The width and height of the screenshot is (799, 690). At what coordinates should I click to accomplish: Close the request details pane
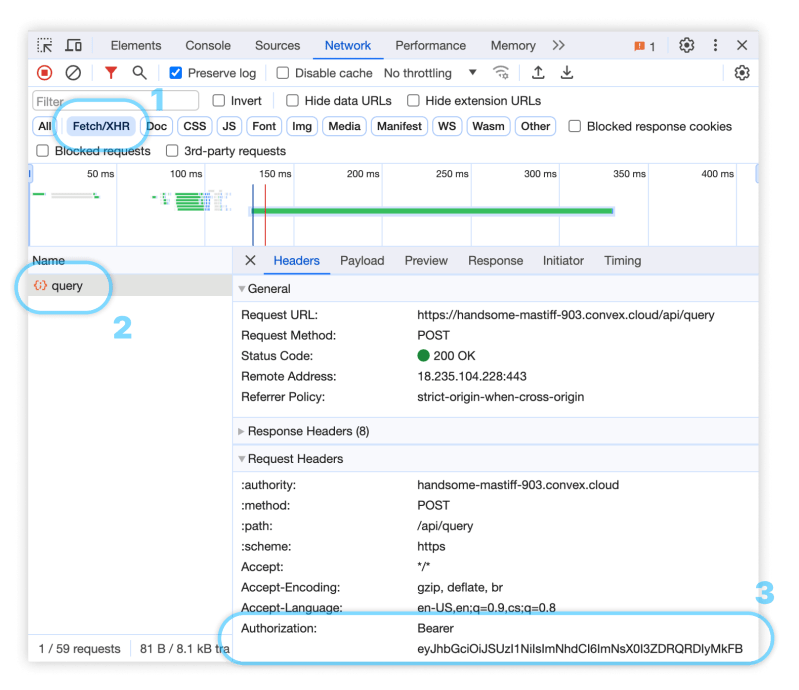(x=250, y=260)
